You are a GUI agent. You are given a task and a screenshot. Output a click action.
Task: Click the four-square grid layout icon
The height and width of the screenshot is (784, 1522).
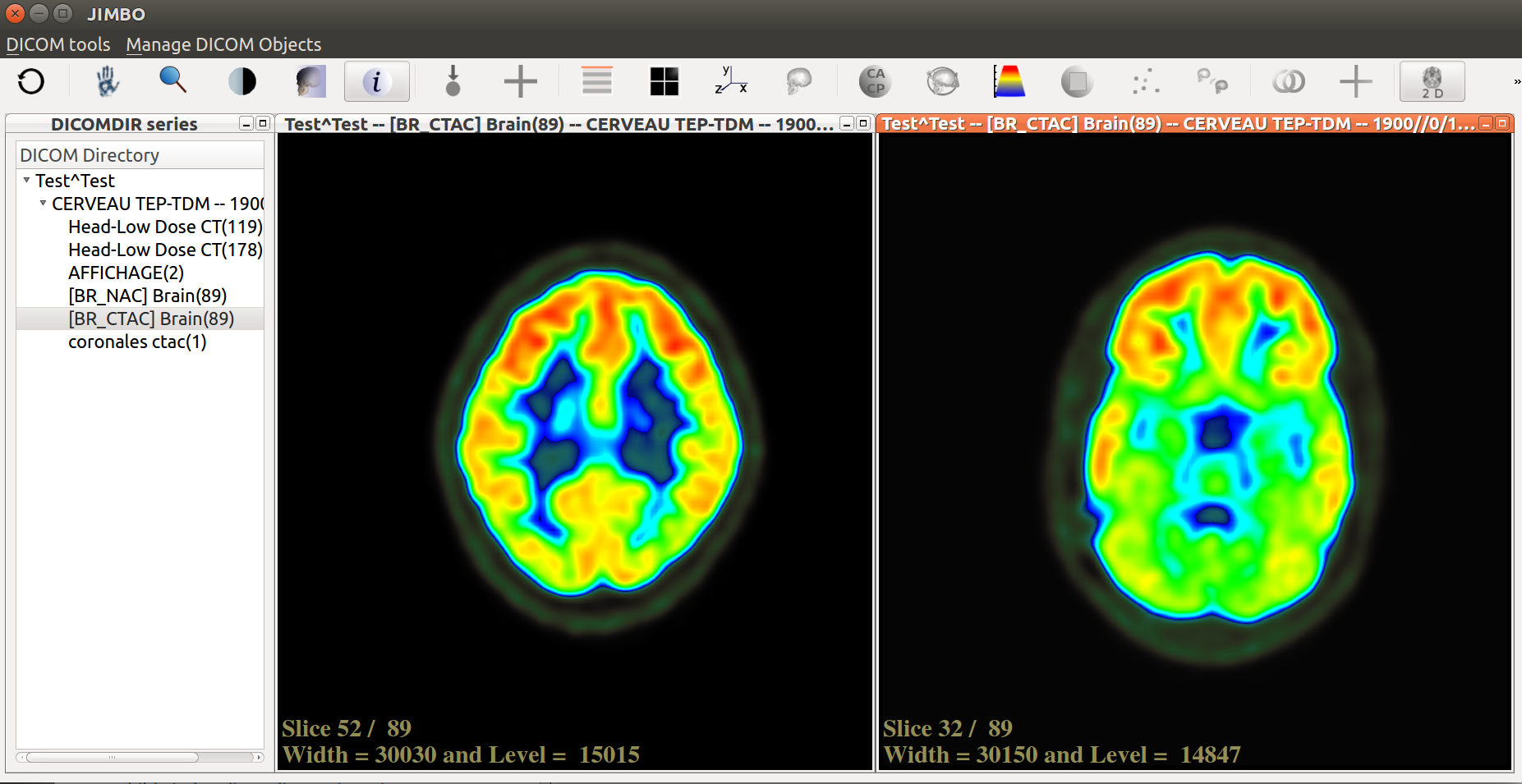[x=664, y=81]
